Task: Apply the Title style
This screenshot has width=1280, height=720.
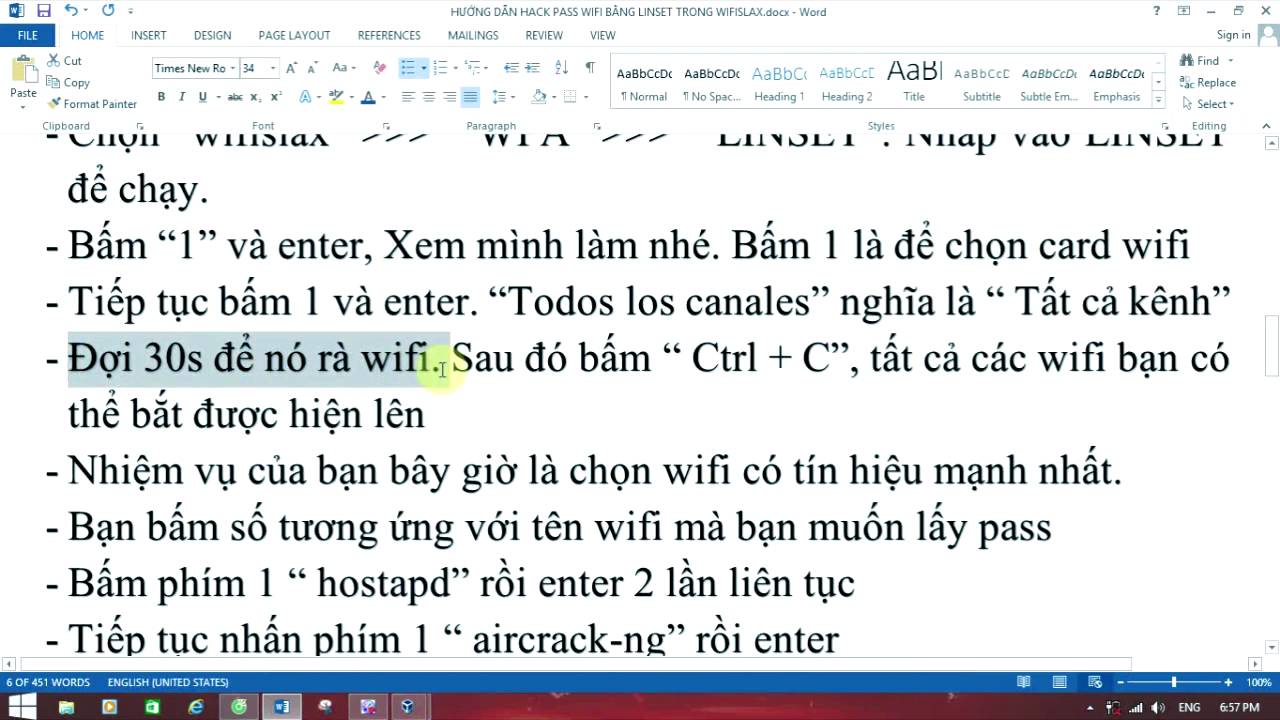Action: click(x=914, y=83)
